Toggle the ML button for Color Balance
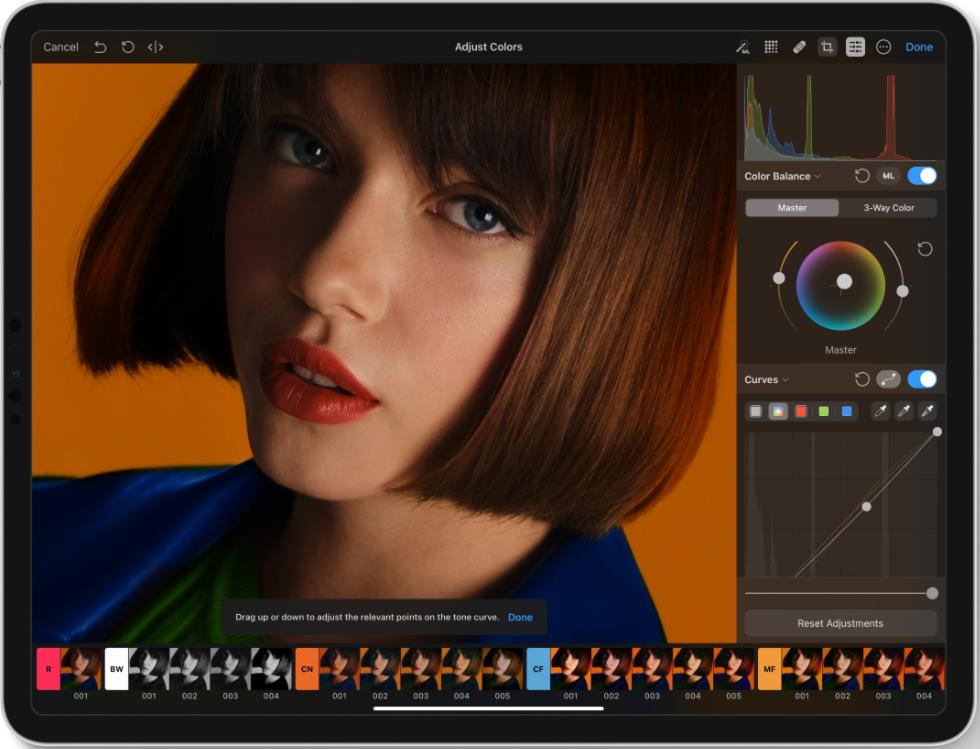Viewport: 980px width, 749px height. pyautogui.click(x=888, y=176)
